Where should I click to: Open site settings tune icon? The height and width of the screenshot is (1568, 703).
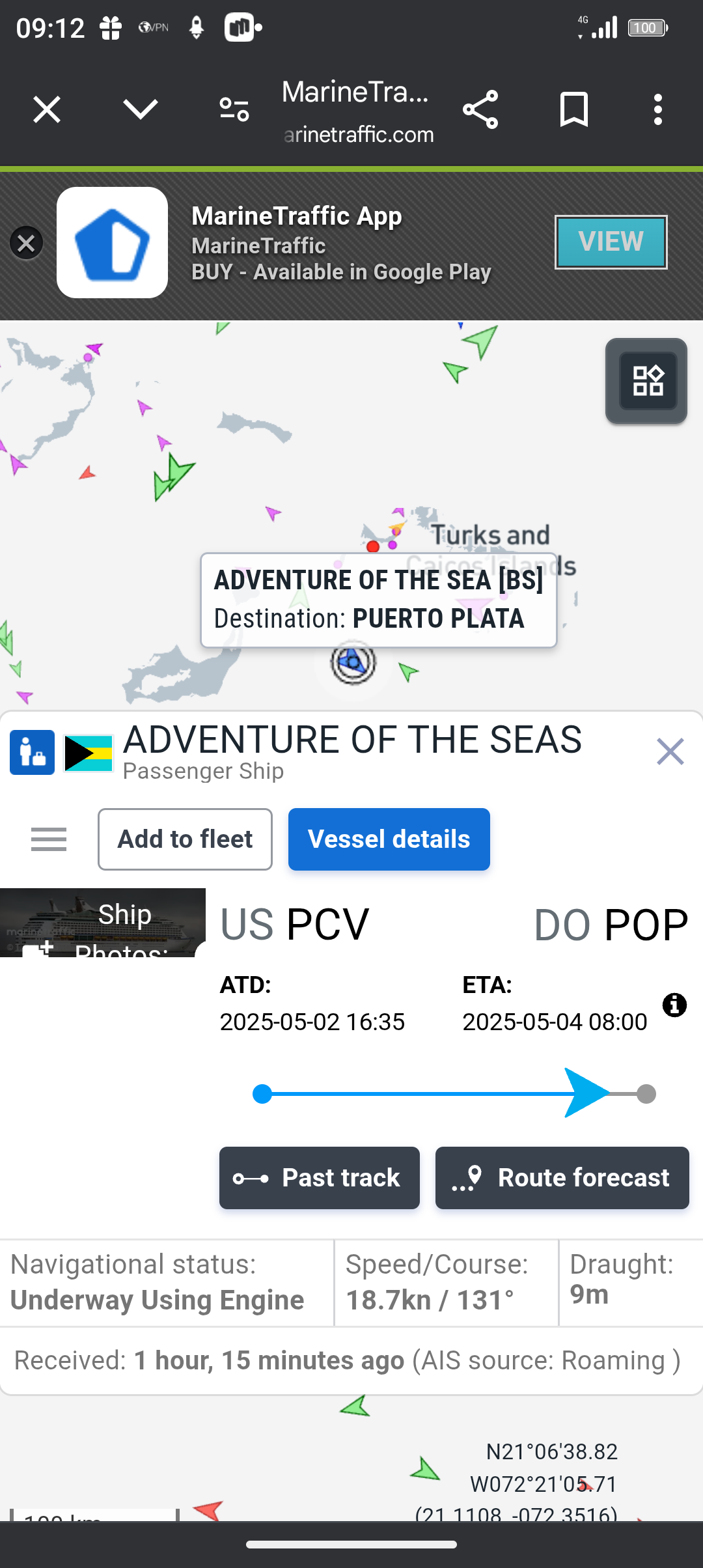point(234,109)
